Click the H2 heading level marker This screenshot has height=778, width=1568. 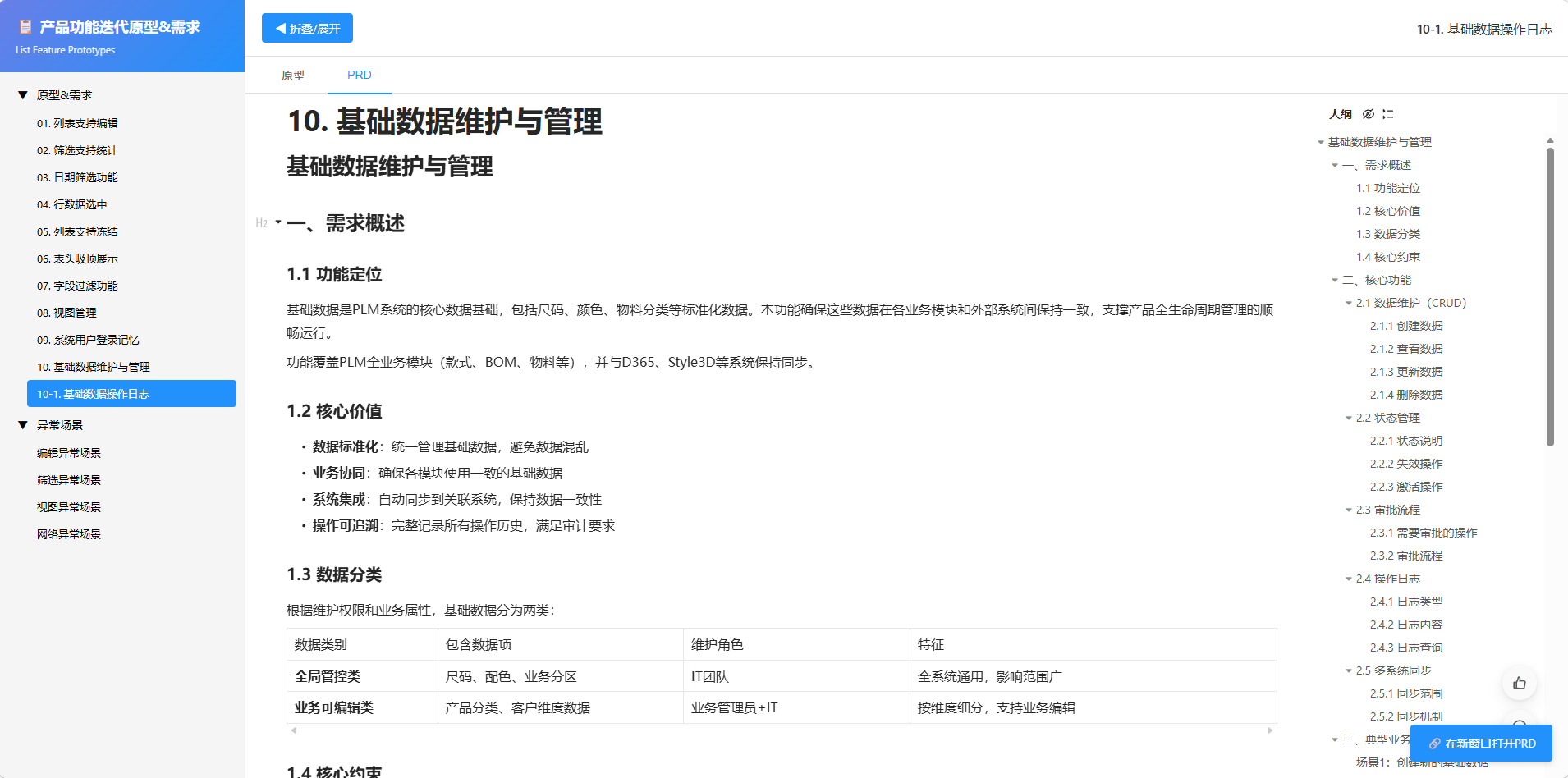(261, 223)
